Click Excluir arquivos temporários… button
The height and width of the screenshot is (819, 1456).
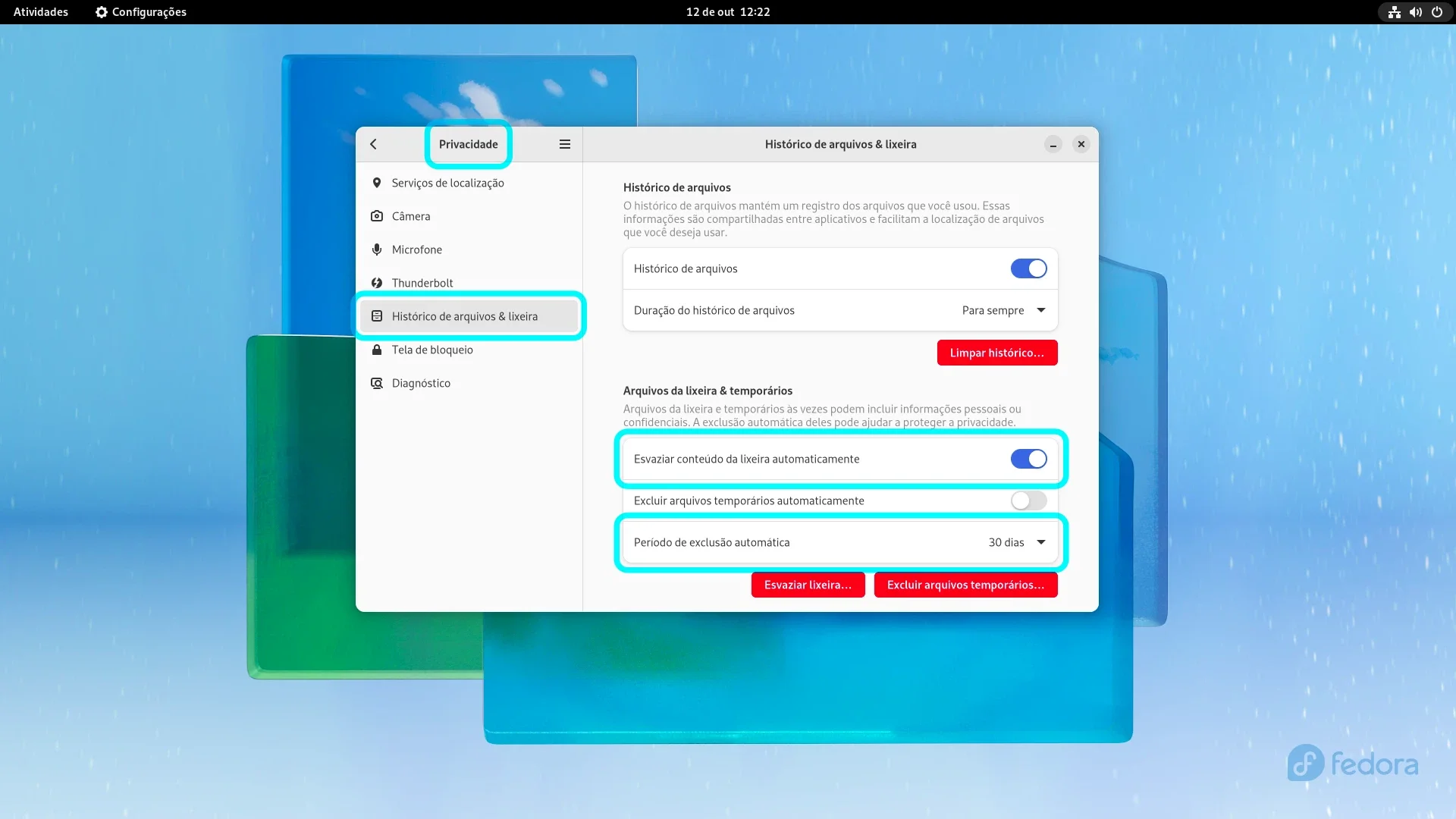click(965, 585)
